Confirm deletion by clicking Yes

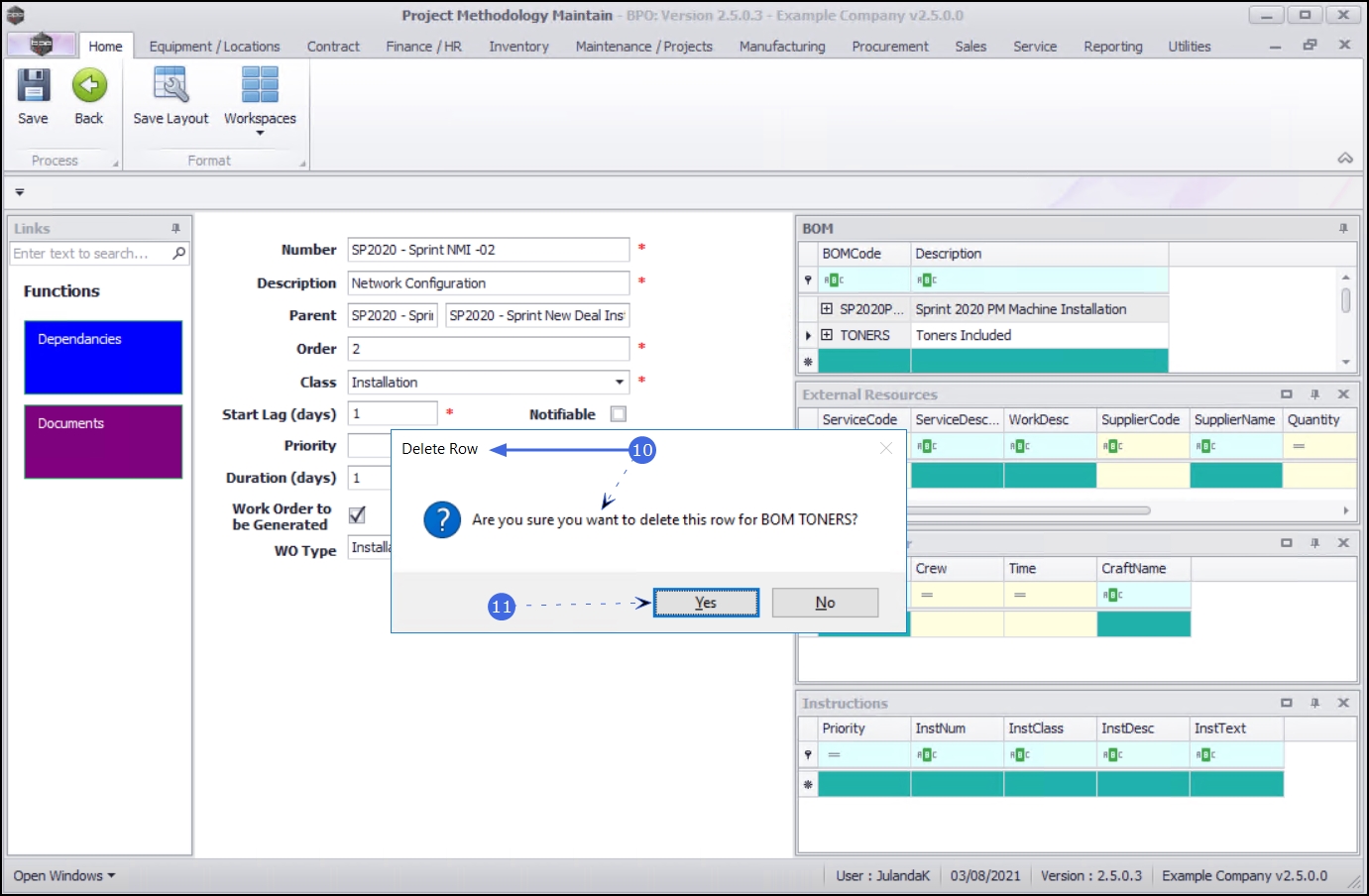click(706, 603)
